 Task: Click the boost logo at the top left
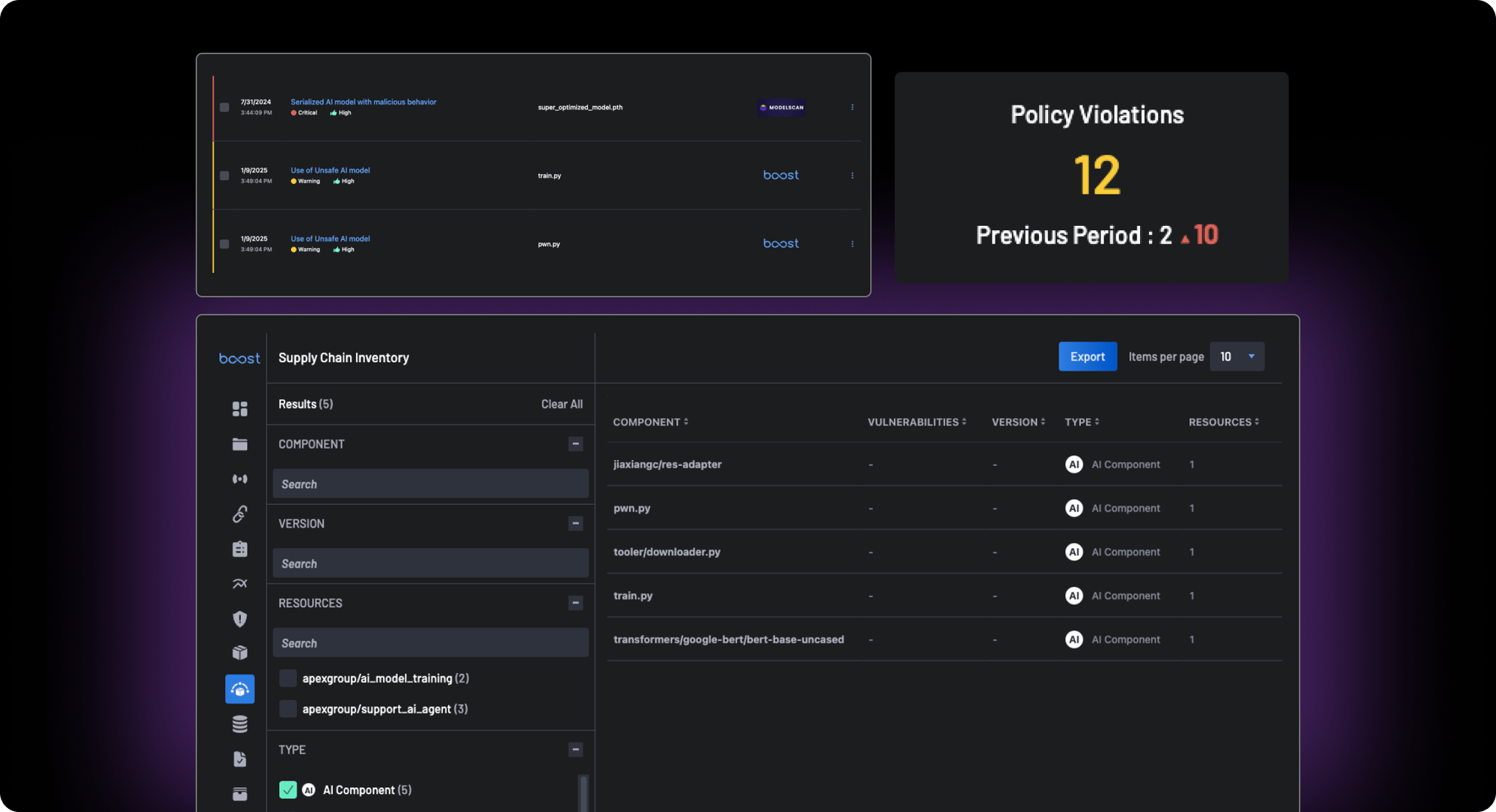[239, 357]
